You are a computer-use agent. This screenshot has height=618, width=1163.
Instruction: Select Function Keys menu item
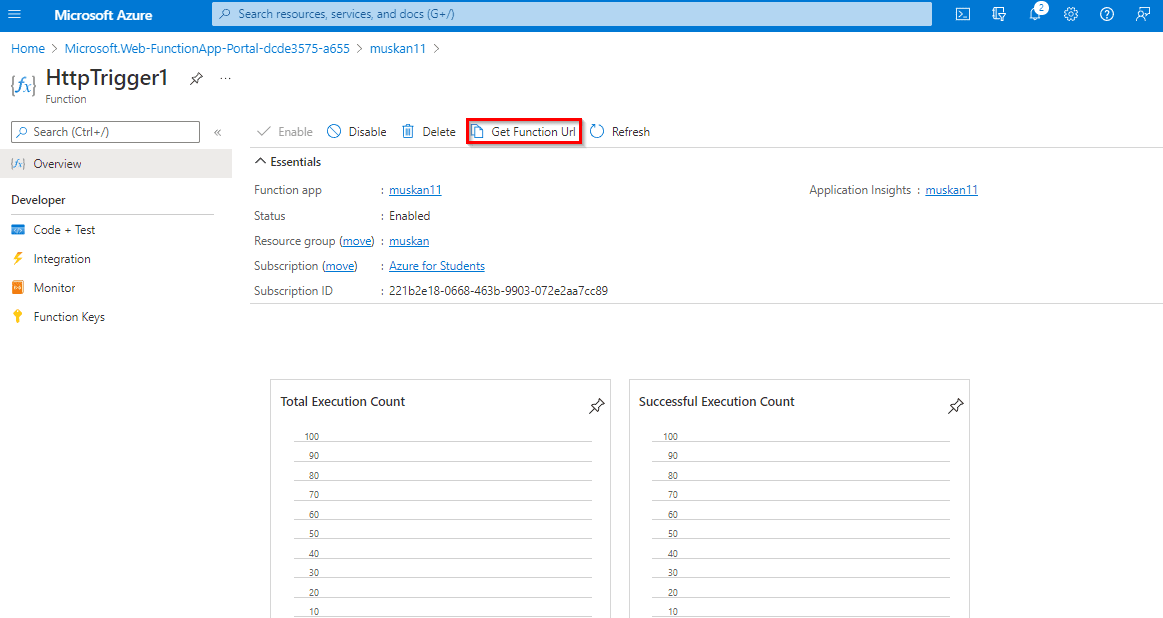tap(69, 317)
